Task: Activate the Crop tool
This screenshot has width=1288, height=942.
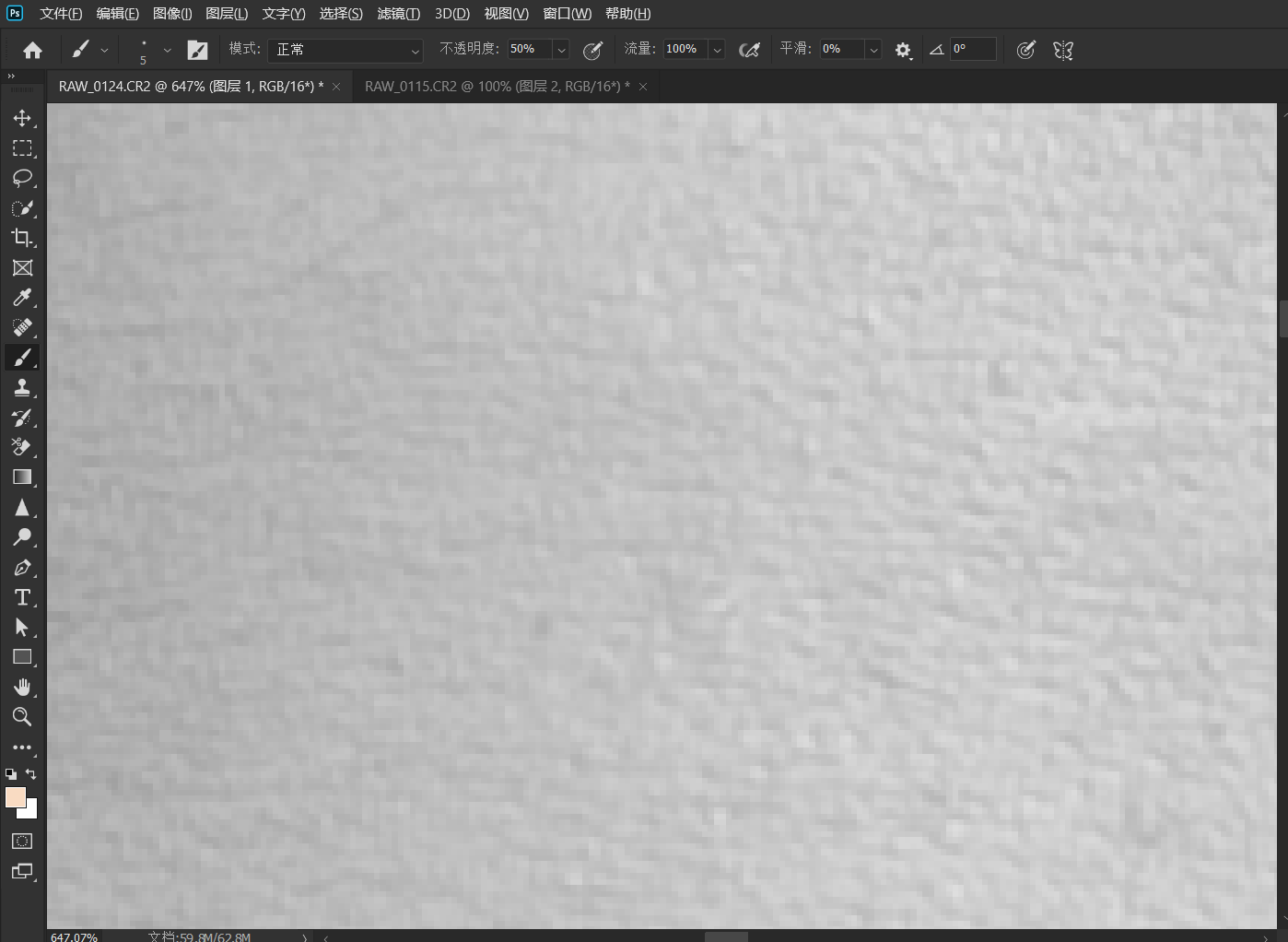Action: pyautogui.click(x=22, y=238)
